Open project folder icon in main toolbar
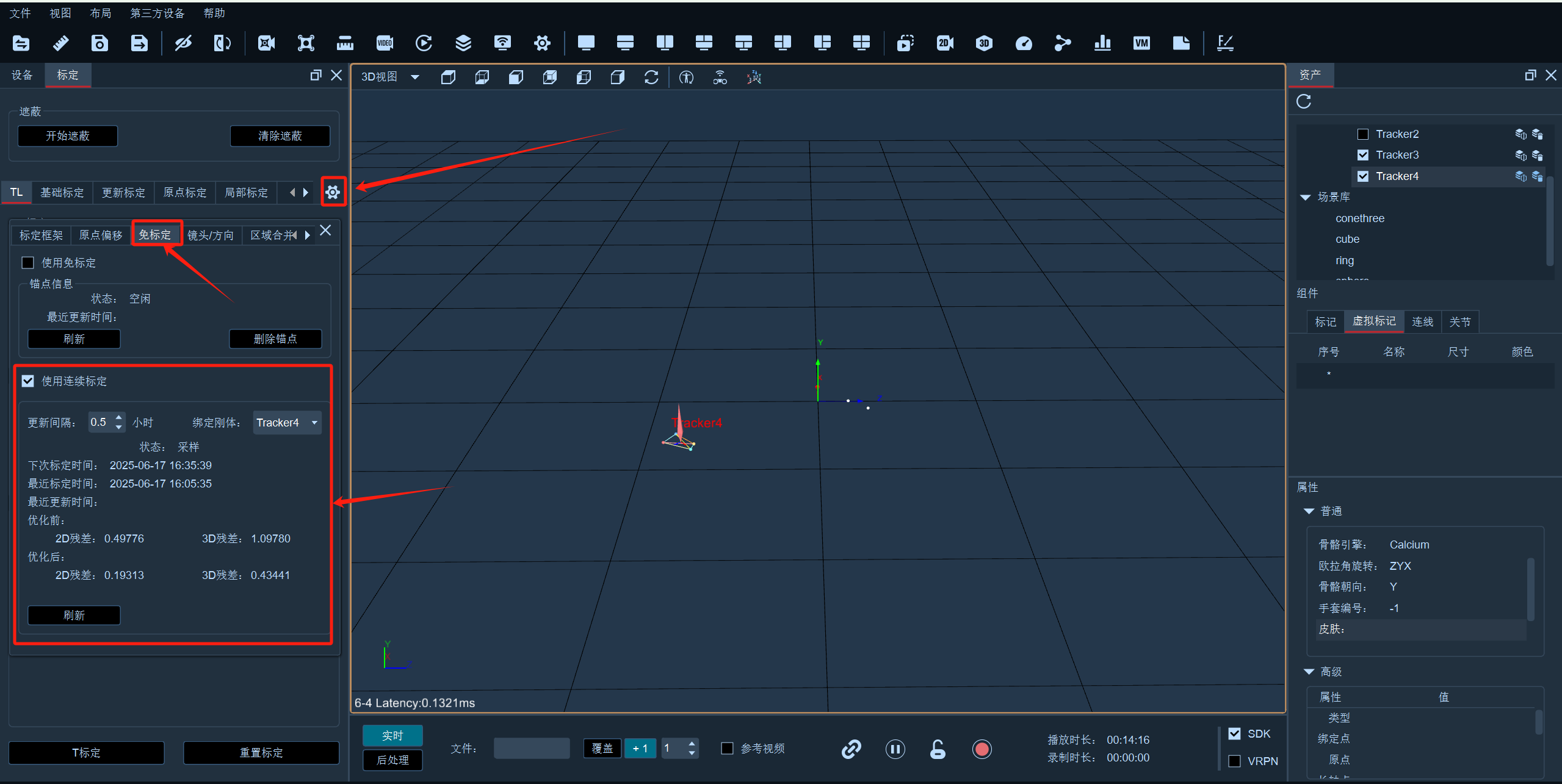The image size is (1562, 784). [21, 43]
